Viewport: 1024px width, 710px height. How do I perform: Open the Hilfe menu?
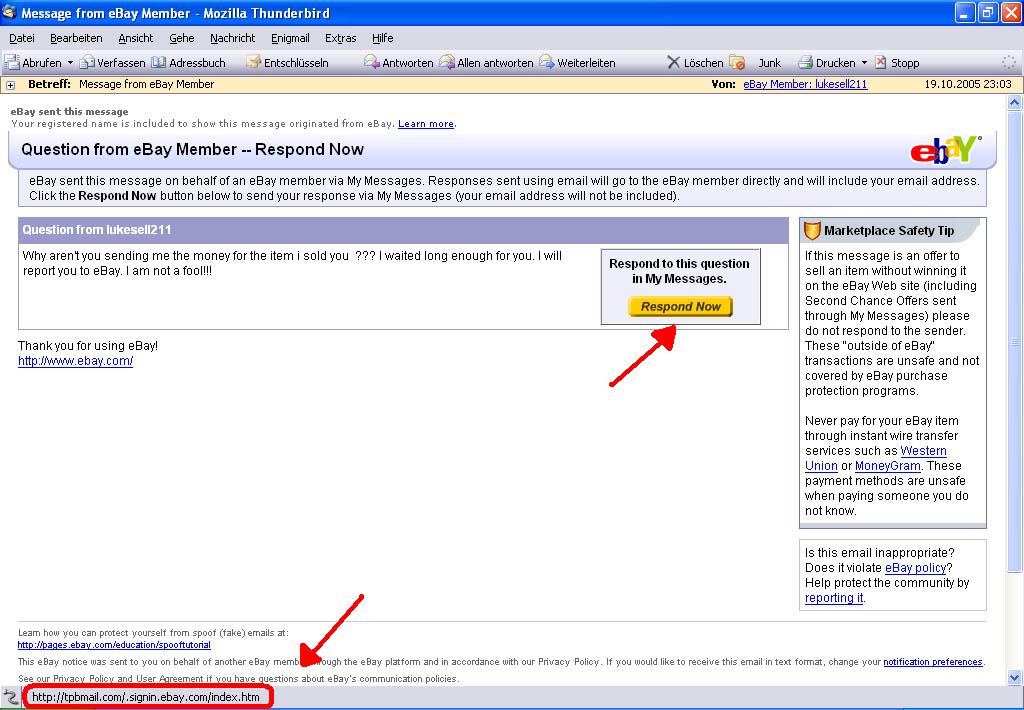tap(382, 38)
